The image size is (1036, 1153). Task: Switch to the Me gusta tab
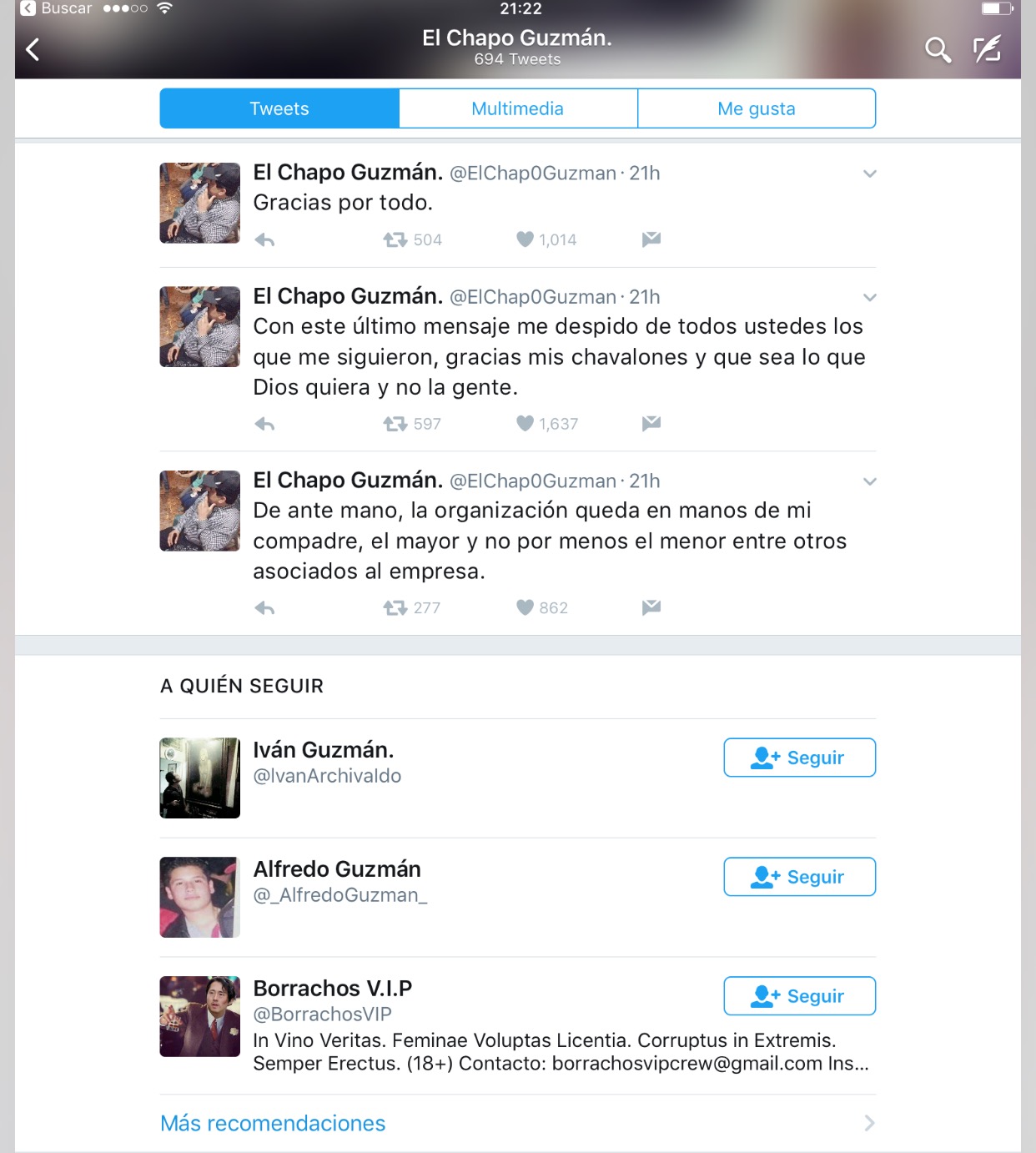coord(757,108)
